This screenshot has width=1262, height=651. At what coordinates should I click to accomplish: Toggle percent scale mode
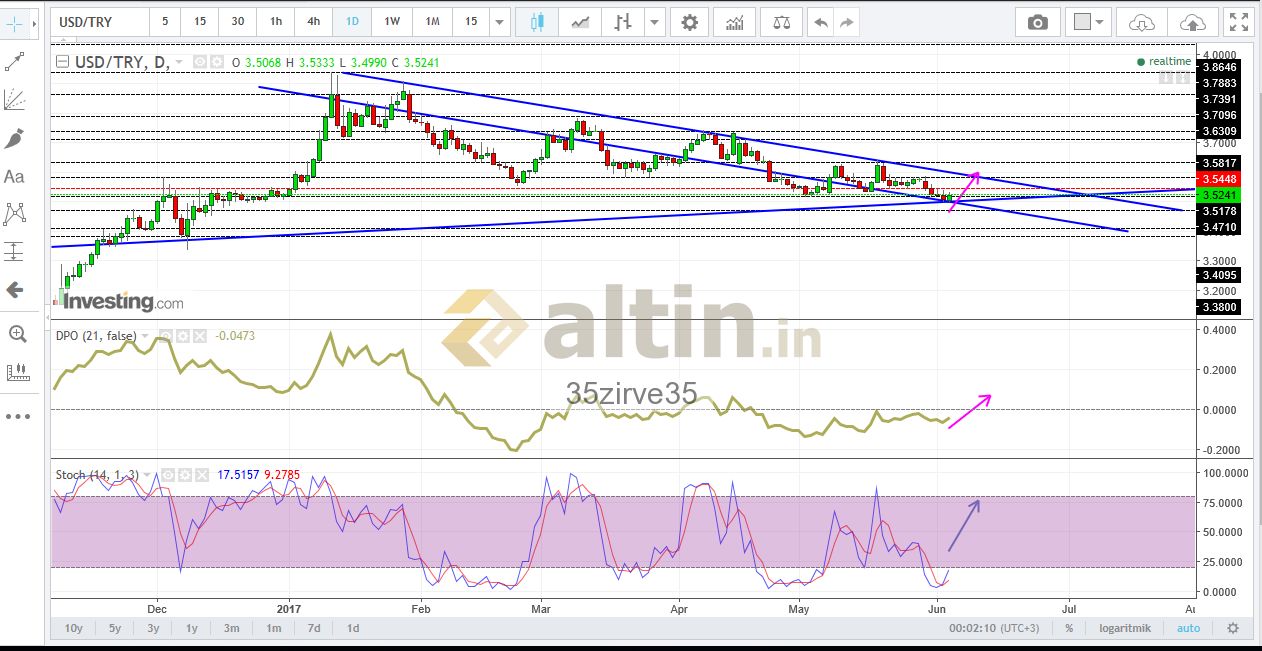[x=1069, y=628]
